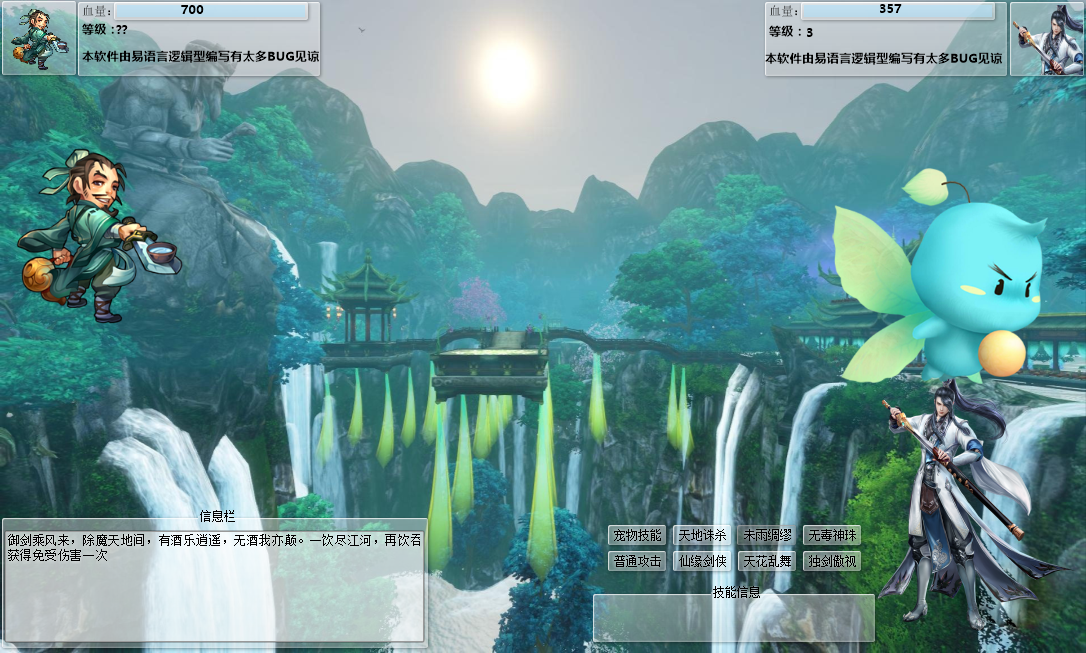Viewport: 1086px width, 653px height.
Task: Click the enemy 血量 label
Action: [x=96, y=11]
